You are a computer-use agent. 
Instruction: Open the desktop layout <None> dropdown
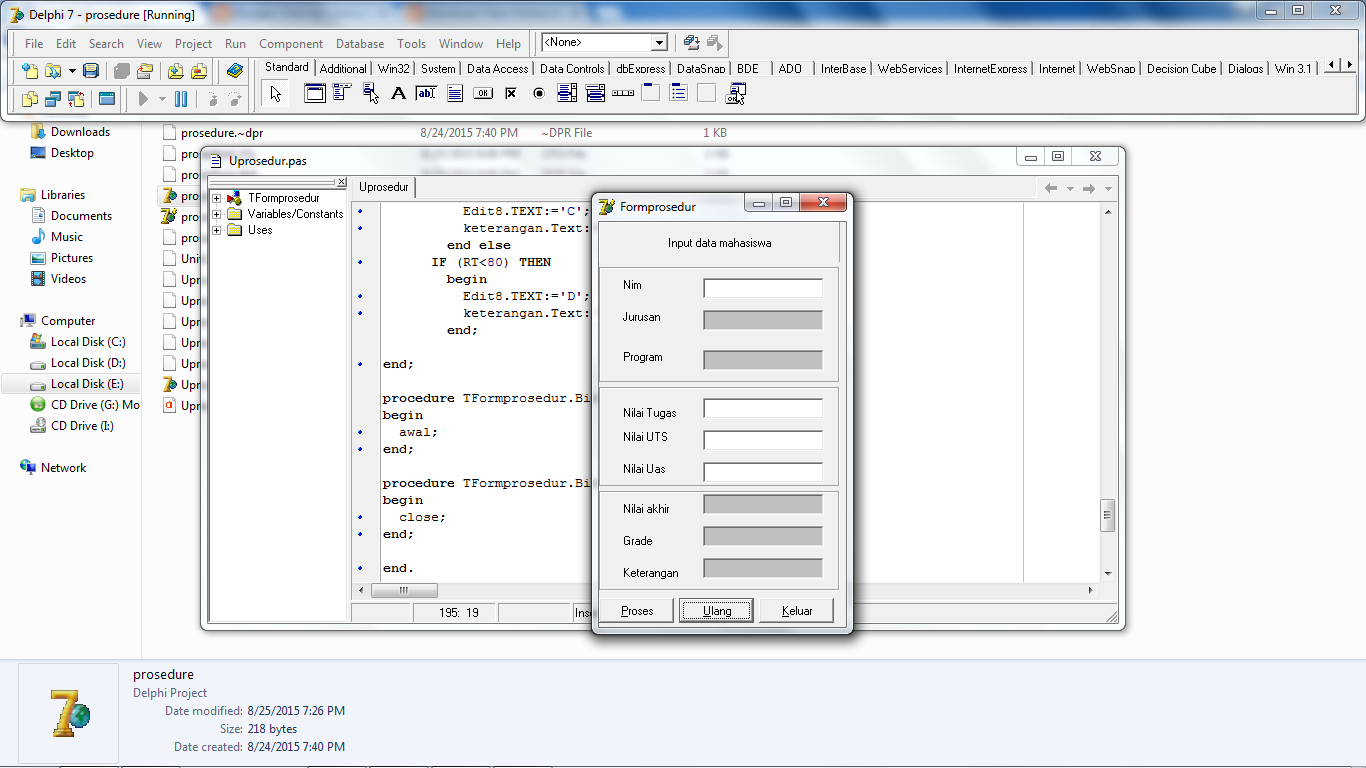[659, 43]
